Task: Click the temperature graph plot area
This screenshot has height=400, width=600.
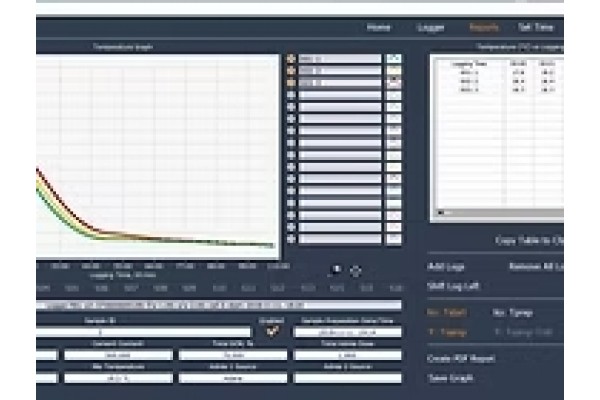Action: [158, 157]
